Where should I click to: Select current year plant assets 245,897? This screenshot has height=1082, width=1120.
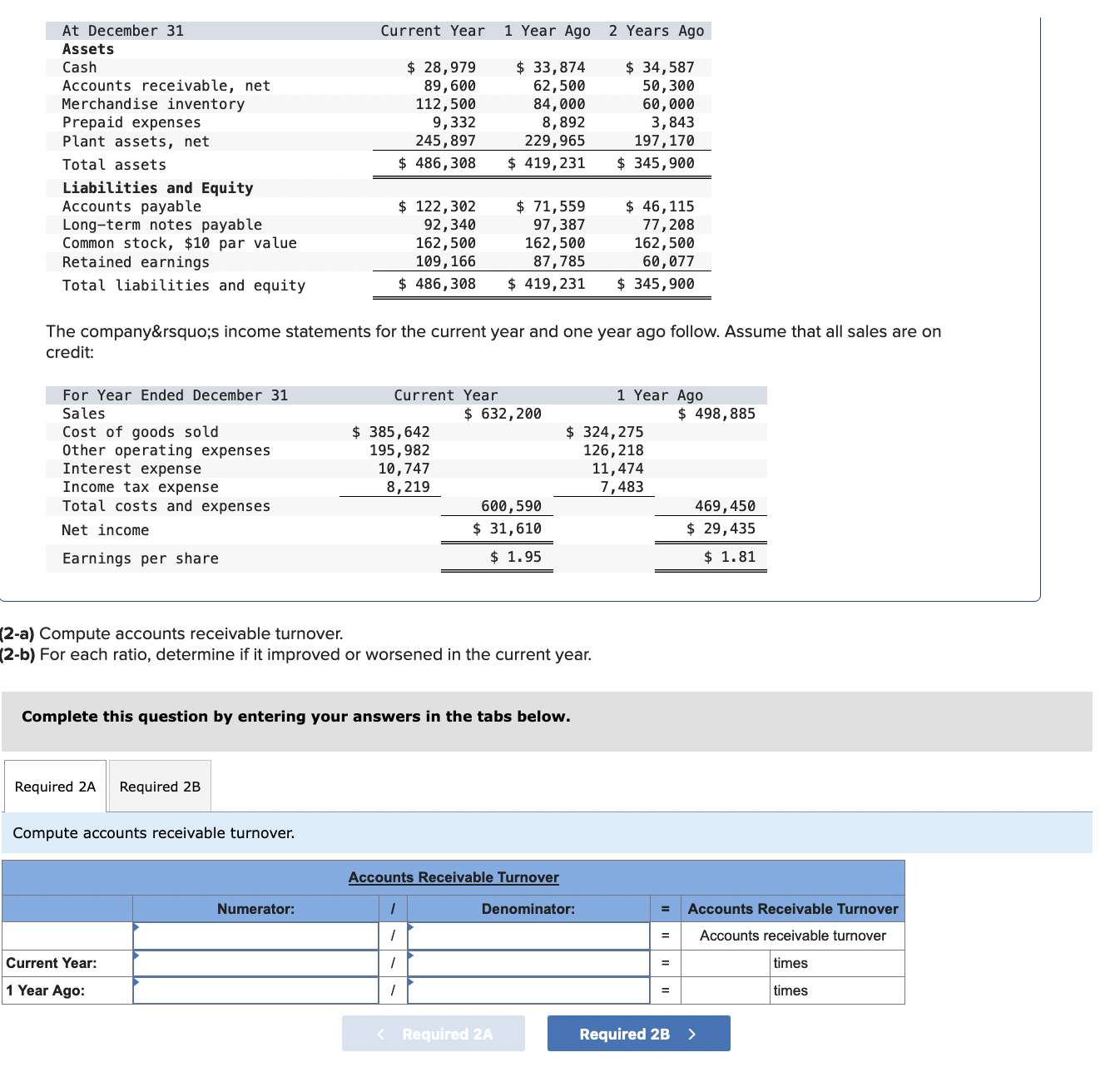pos(445,141)
